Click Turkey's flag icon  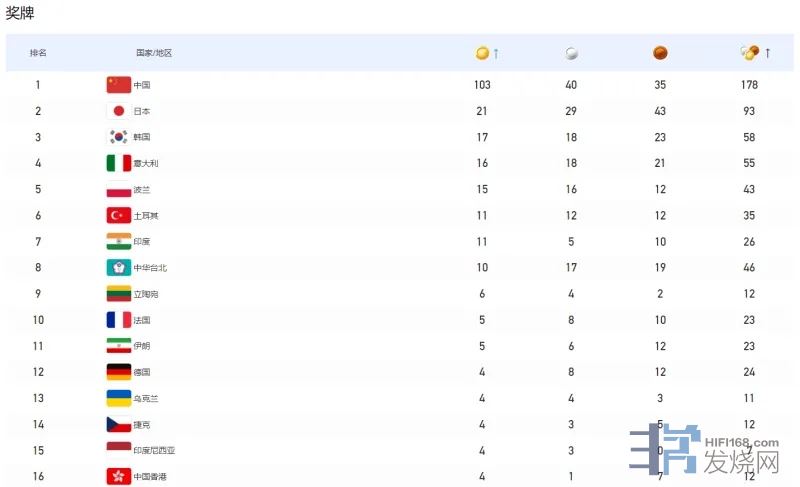(x=119, y=215)
